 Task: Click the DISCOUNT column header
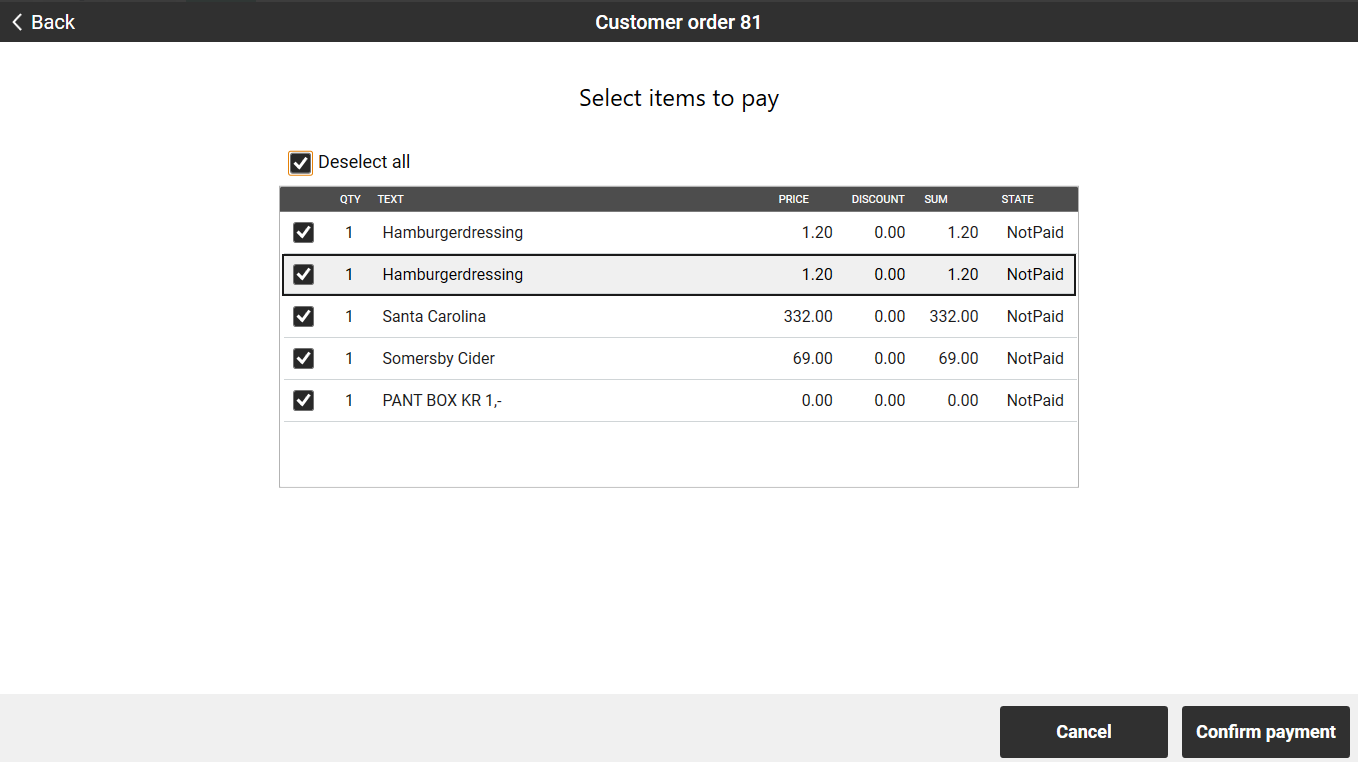click(x=877, y=199)
